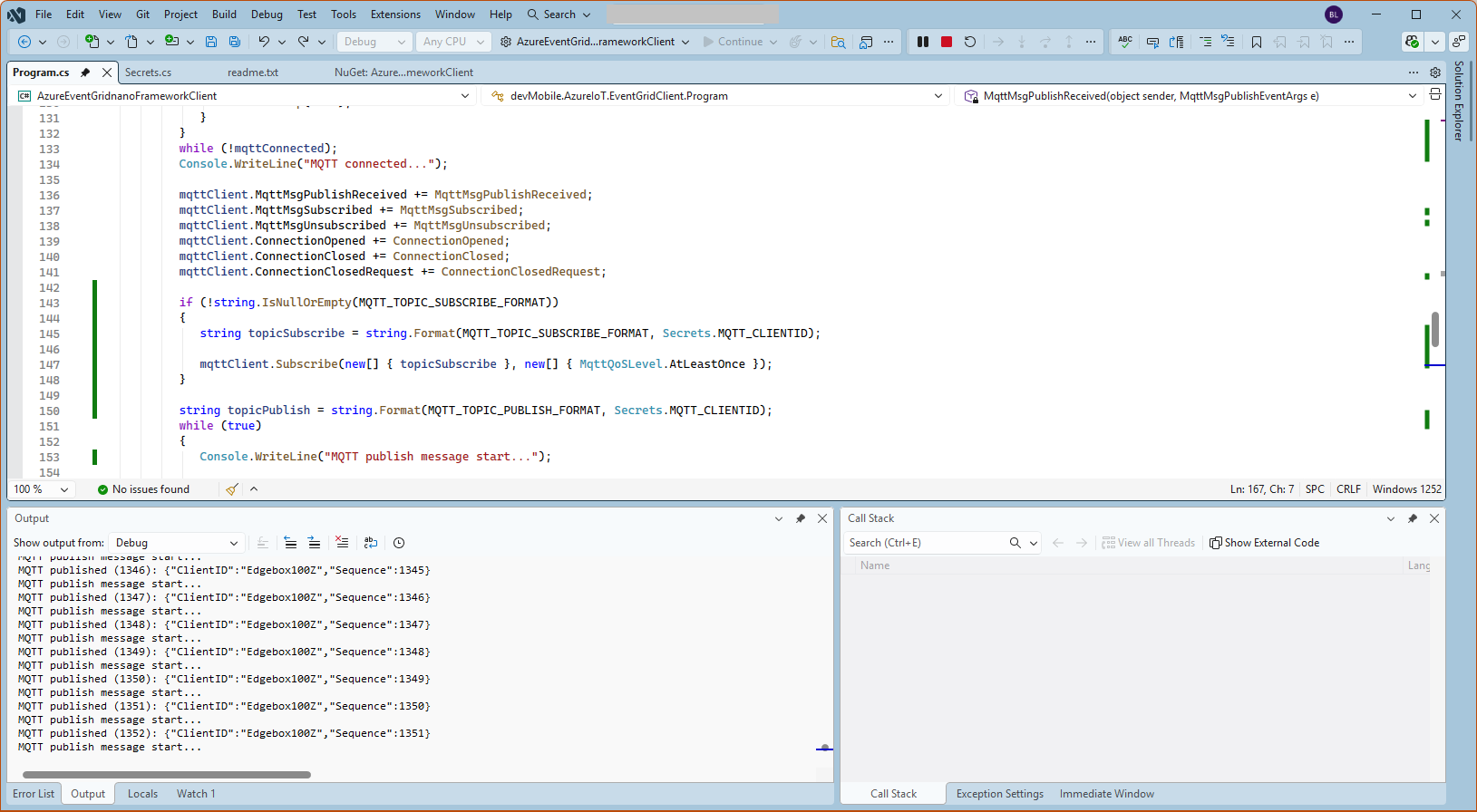Stop debugging with the red square
1477x812 pixels.
pos(947,42)
